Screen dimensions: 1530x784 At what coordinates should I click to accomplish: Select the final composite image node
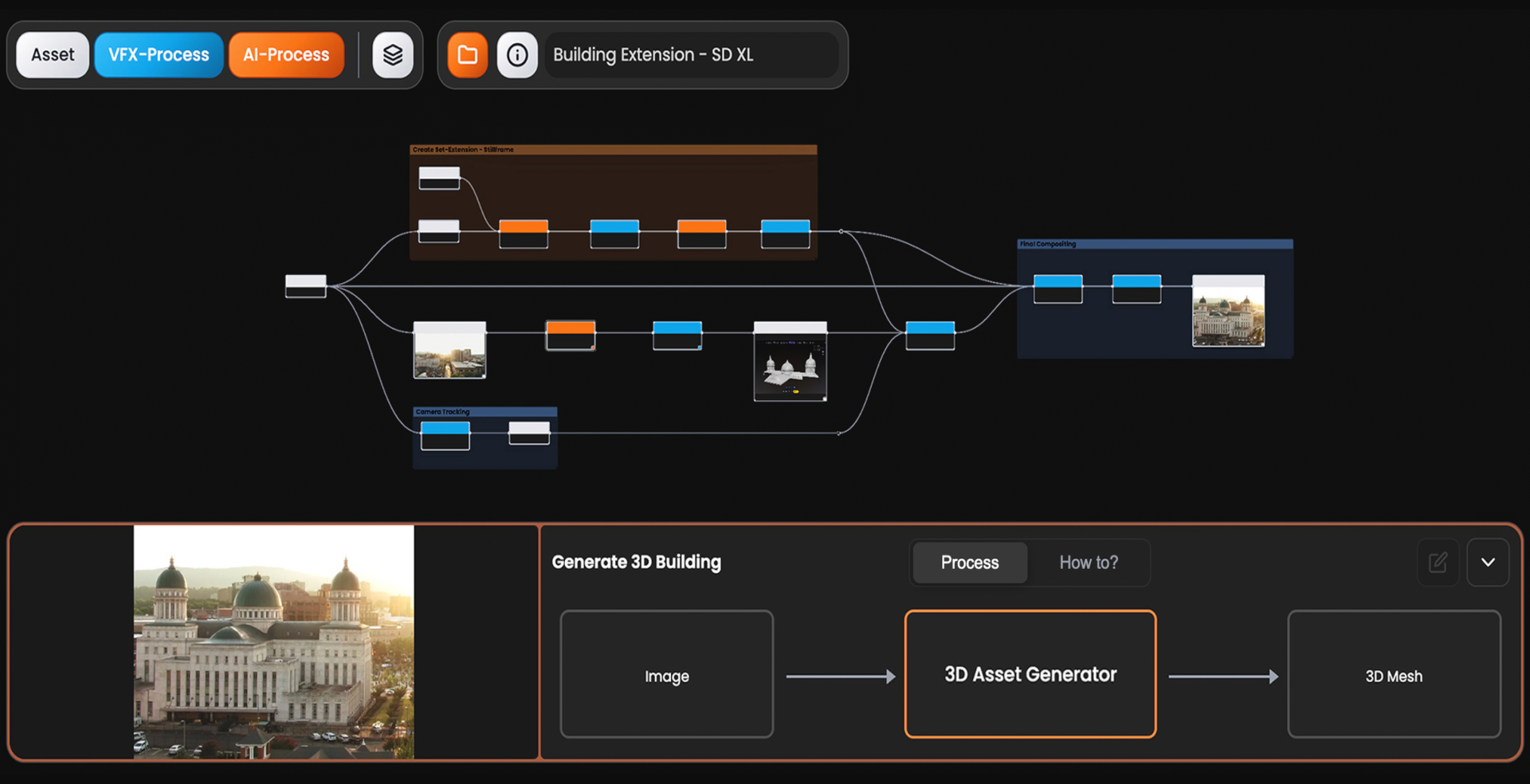coord(1228,312)
